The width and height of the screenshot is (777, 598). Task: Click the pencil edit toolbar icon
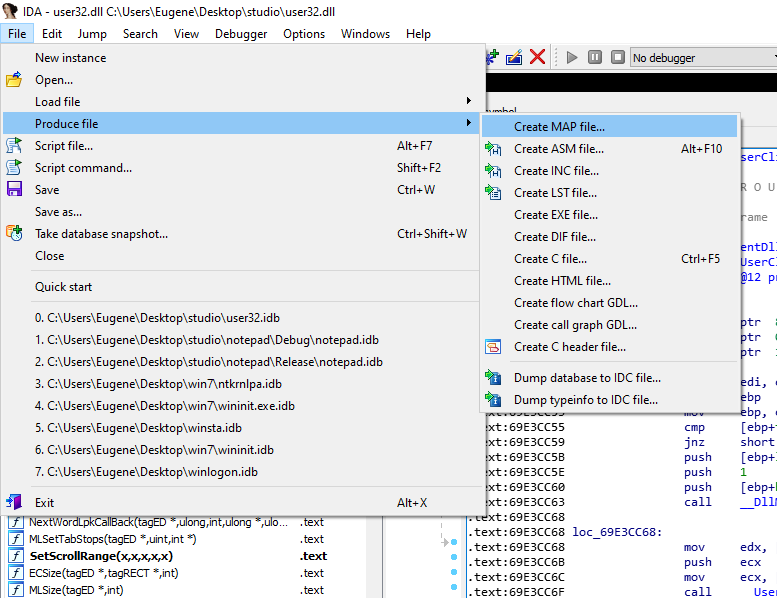coord(514,57)
